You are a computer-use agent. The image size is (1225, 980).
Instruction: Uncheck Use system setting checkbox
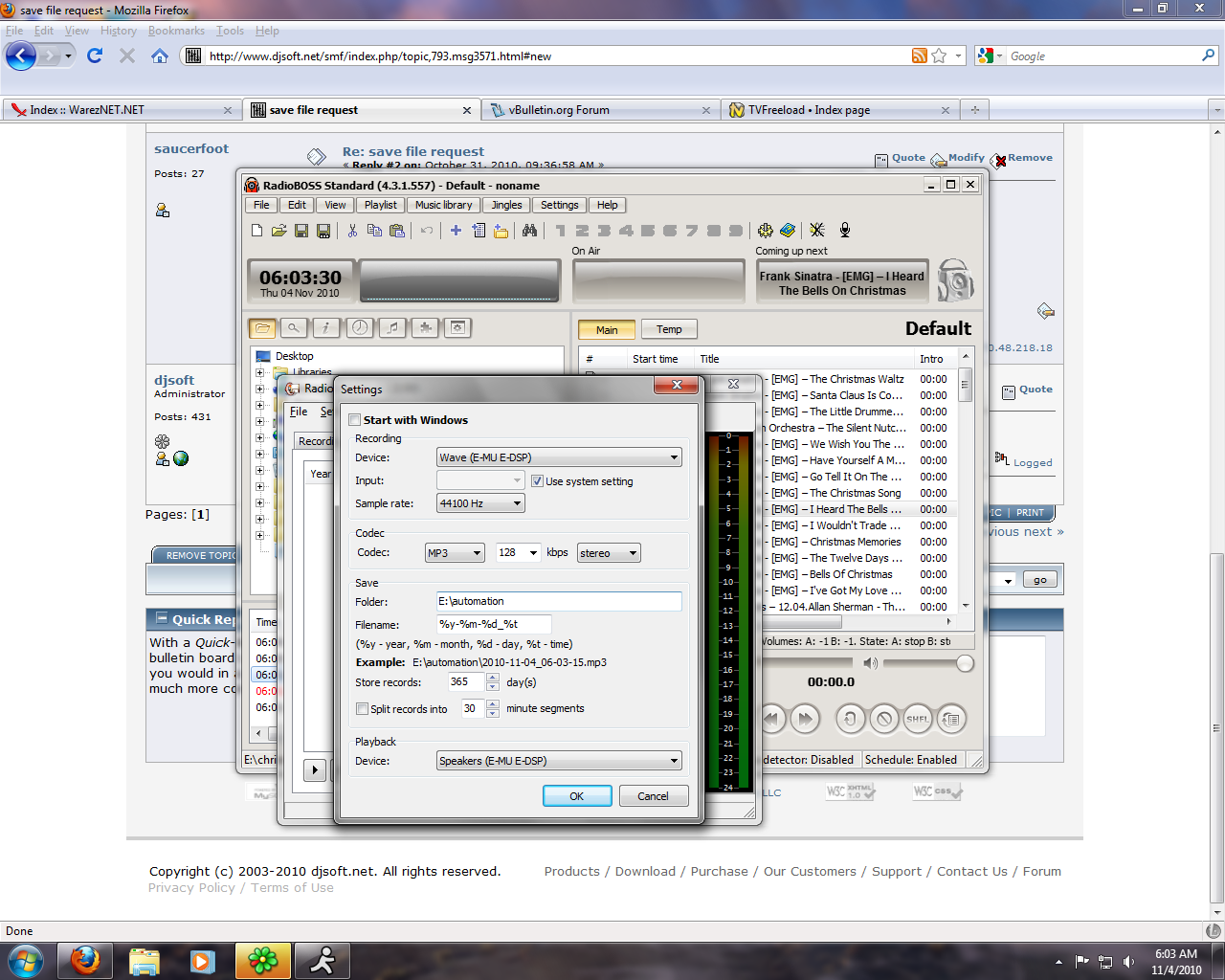click(x=538, y=481)
